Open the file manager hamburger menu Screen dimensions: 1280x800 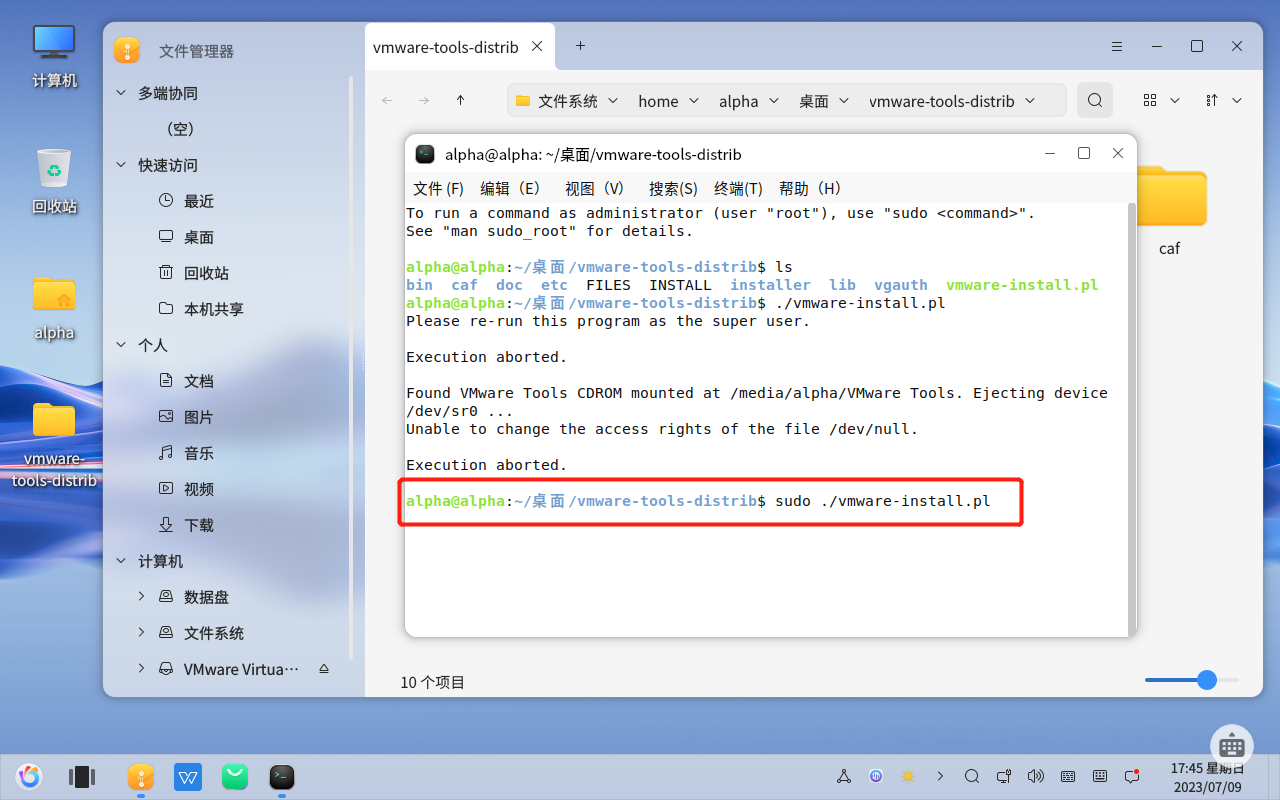[1119, 46]
